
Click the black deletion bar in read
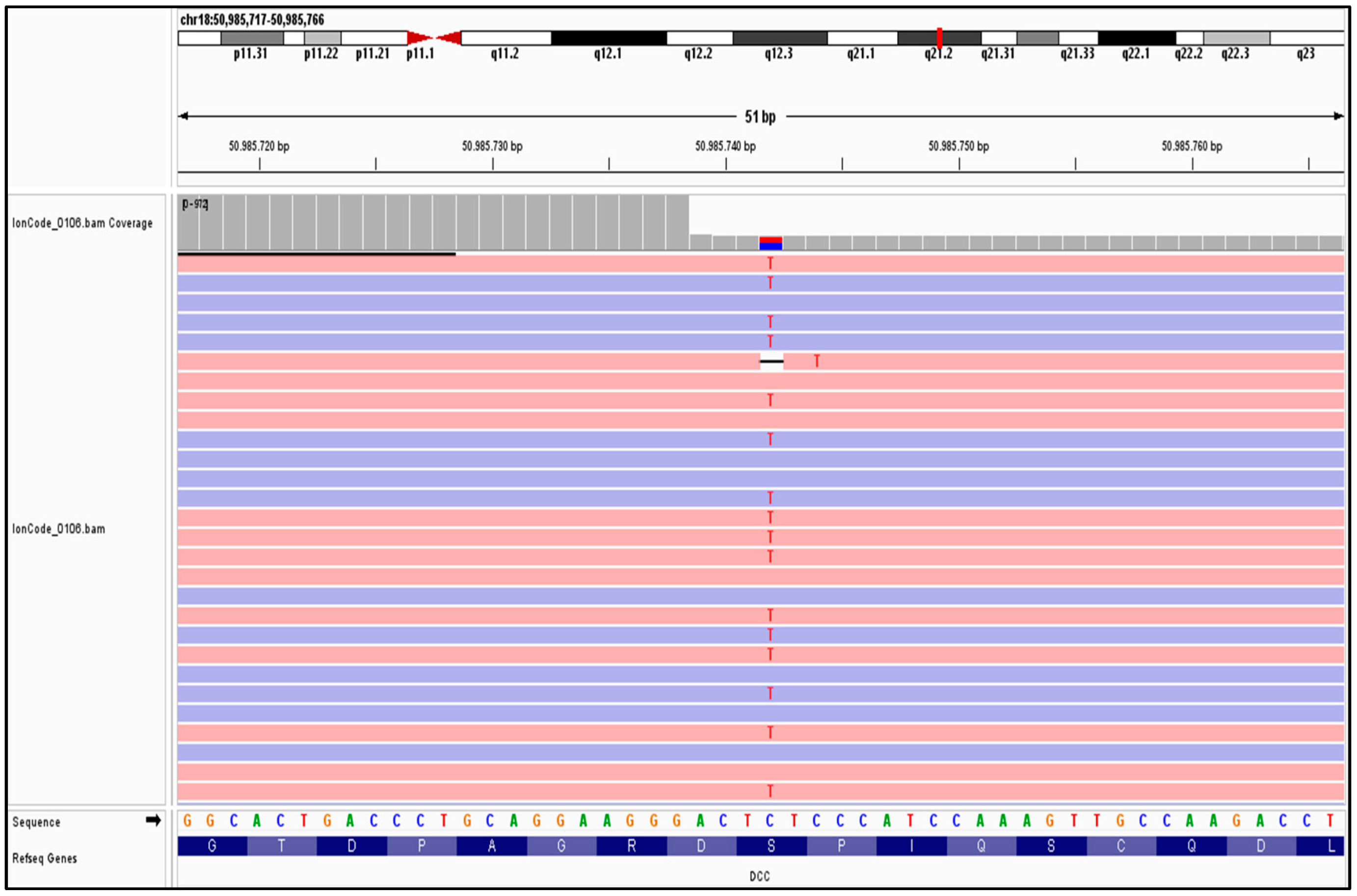tap(772, 361)
